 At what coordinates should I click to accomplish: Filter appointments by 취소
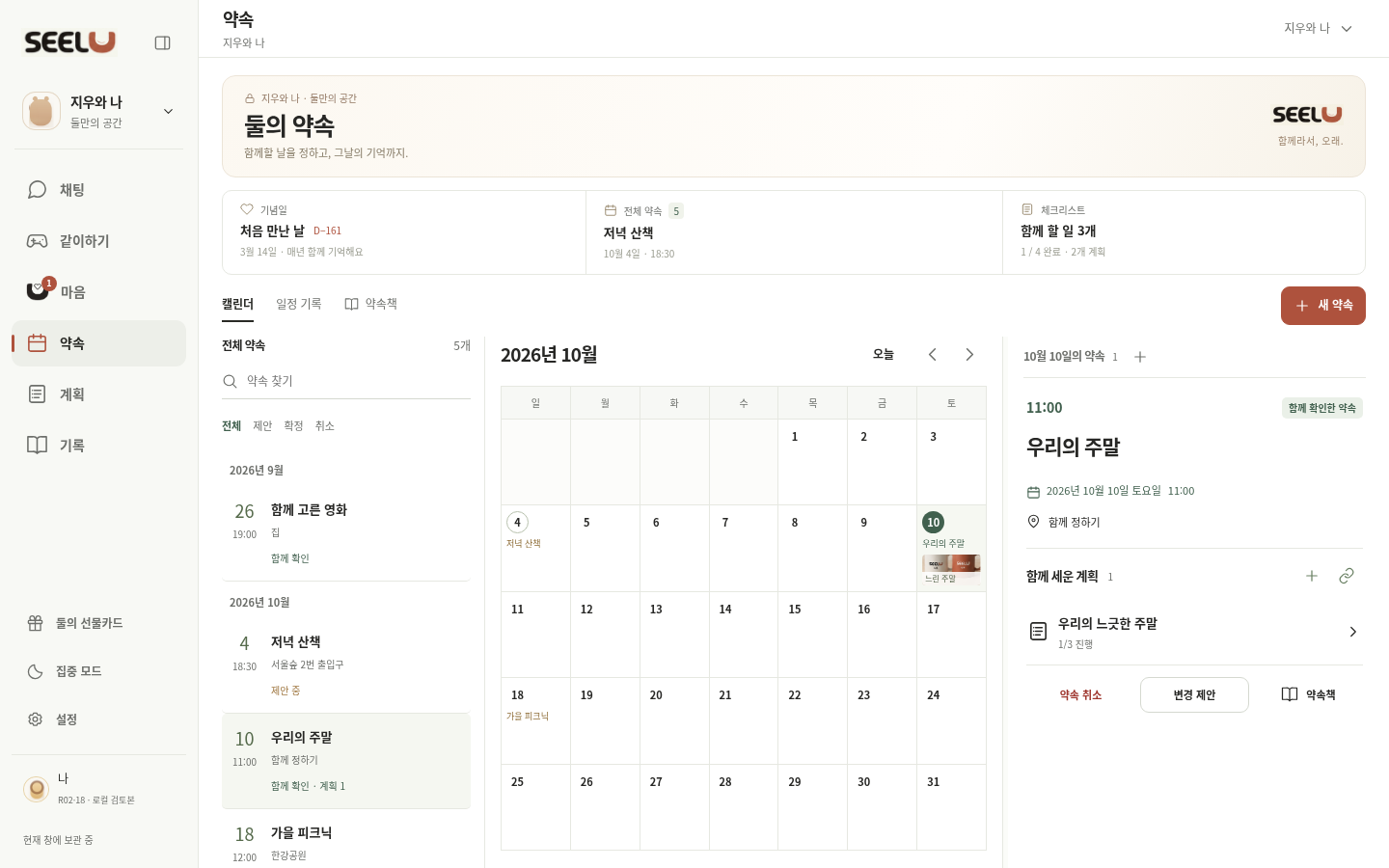tap(324, 426)
